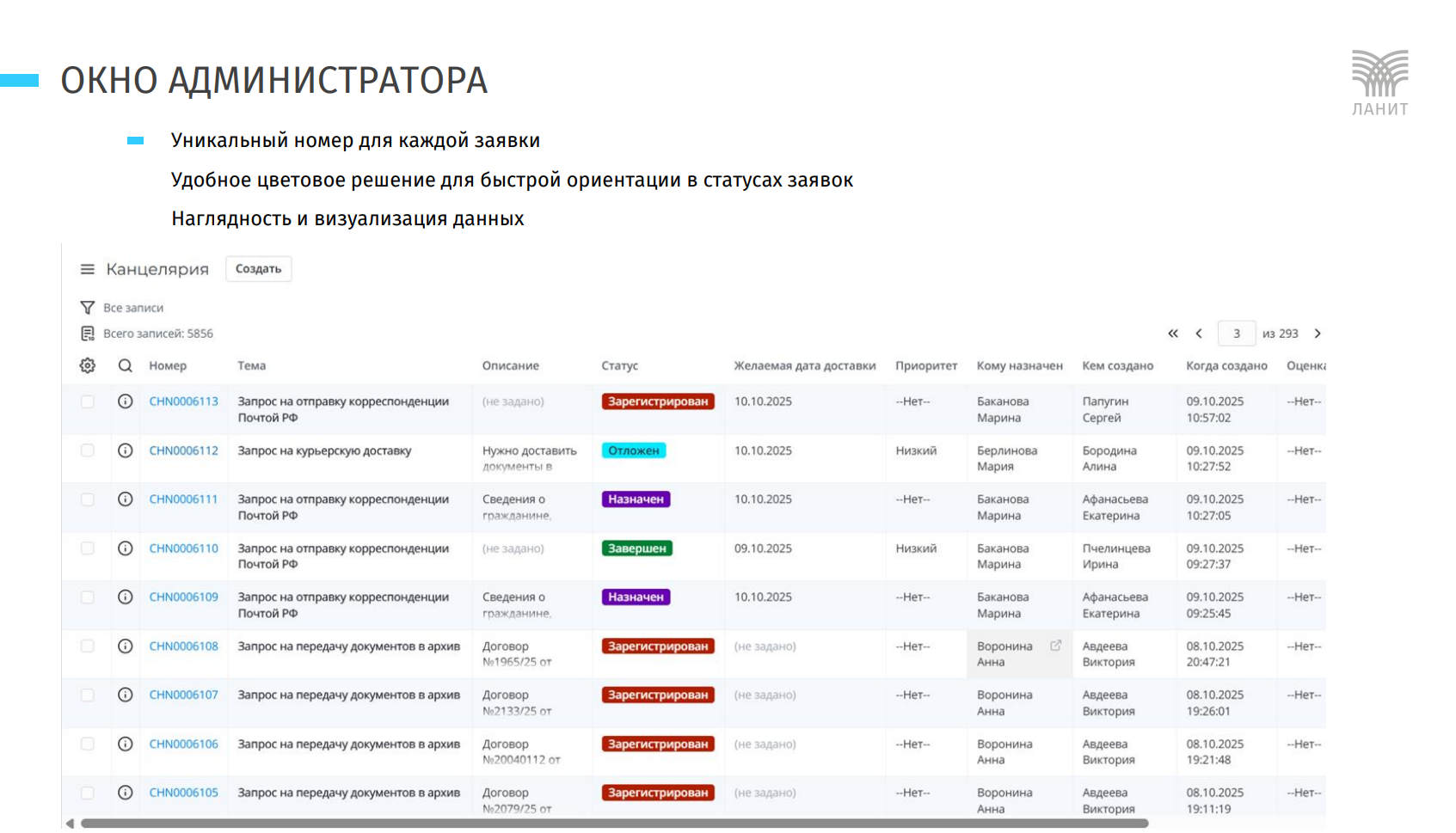Open the hamburger menu next to Канцелярия
1456x833 pixels.
coord(87,269)
